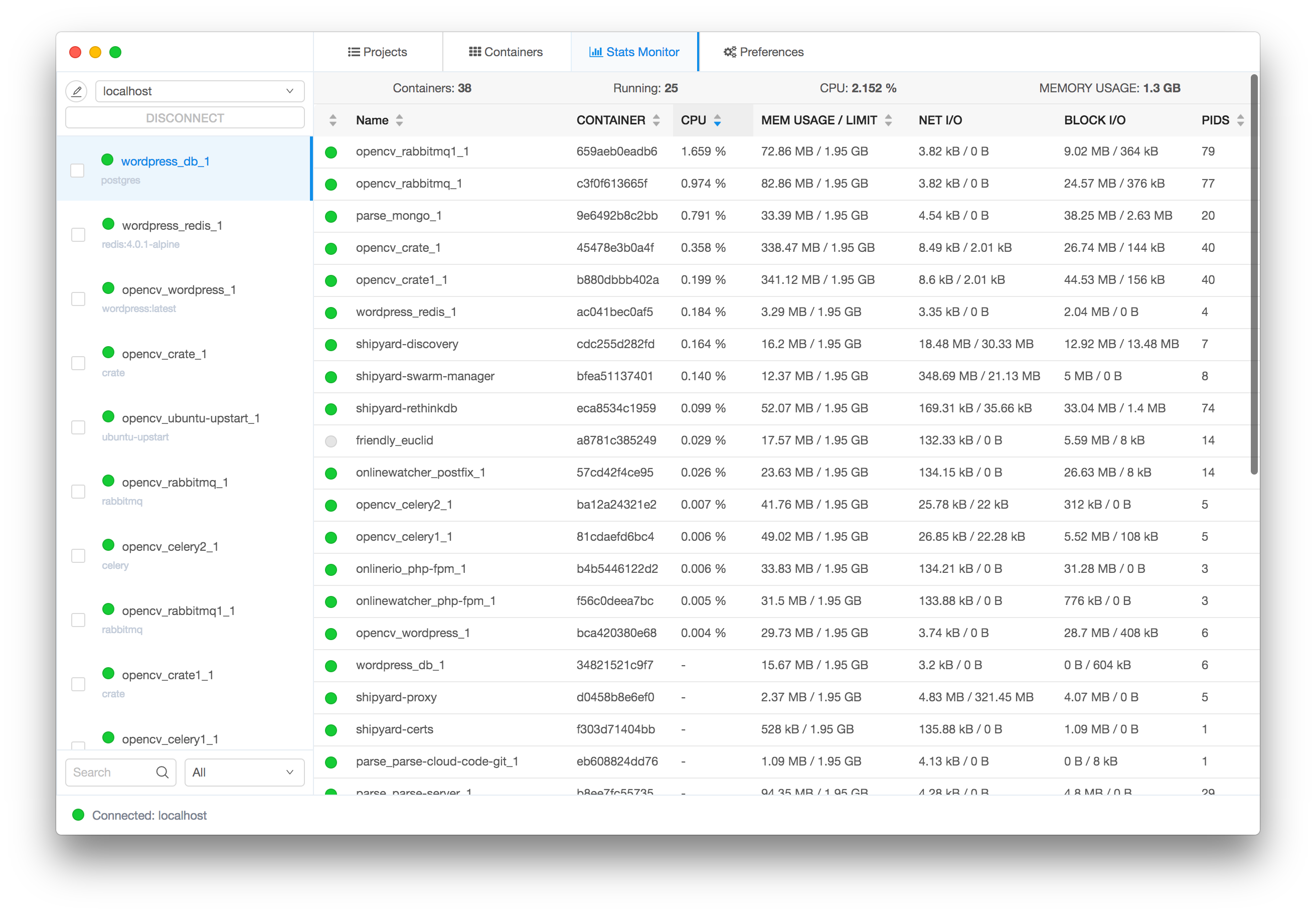Click the CPU column sort arrows

click(x=717, y=120)
